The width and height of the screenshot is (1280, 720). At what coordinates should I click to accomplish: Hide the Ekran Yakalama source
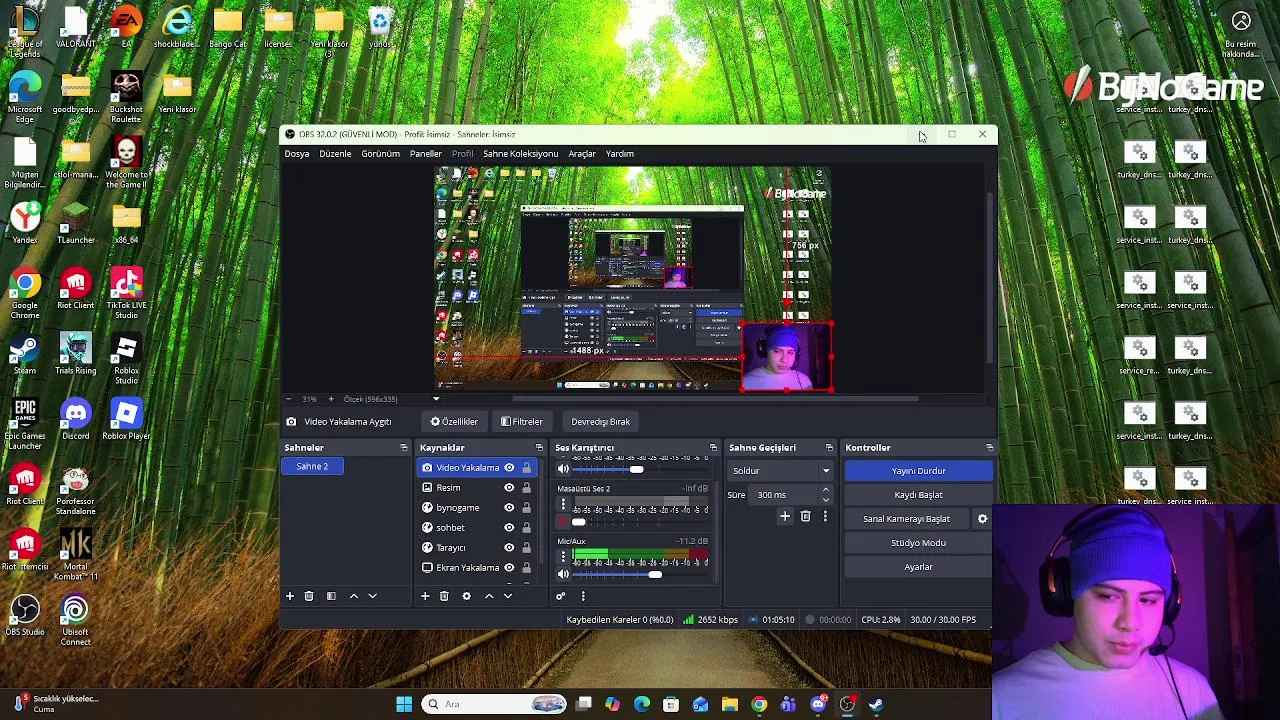pyautogui.click(x=509, y=568)
